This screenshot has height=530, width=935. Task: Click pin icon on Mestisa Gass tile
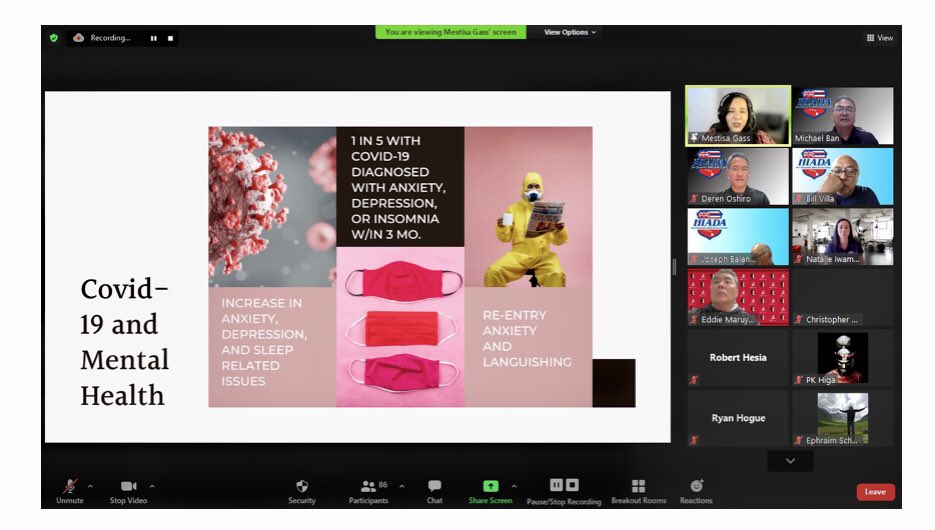pyautogui.click(x=694, y=138)
